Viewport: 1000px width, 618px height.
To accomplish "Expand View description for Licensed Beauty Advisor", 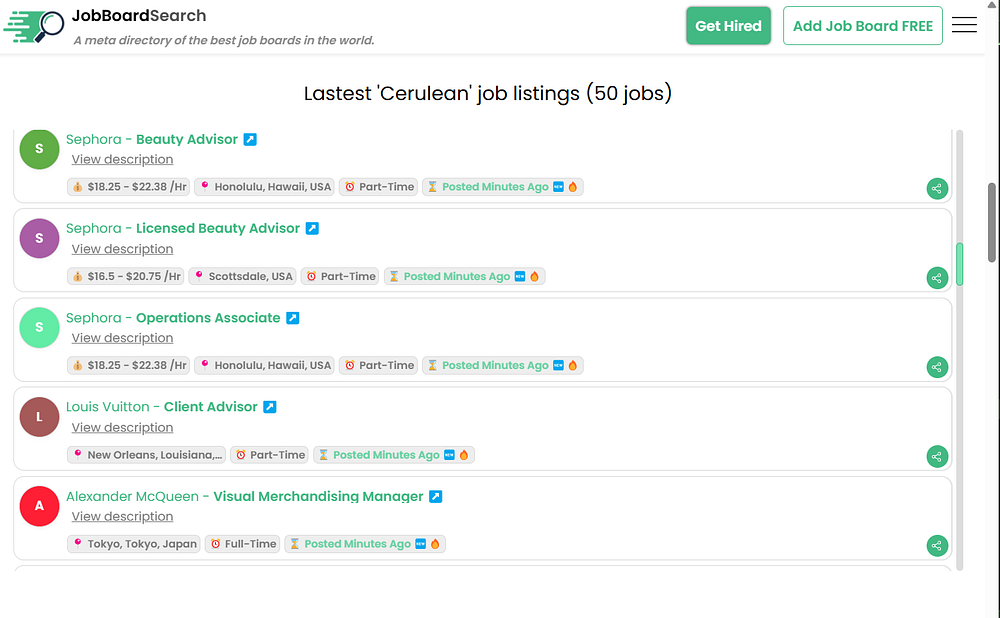I will (x=122, y=249).
